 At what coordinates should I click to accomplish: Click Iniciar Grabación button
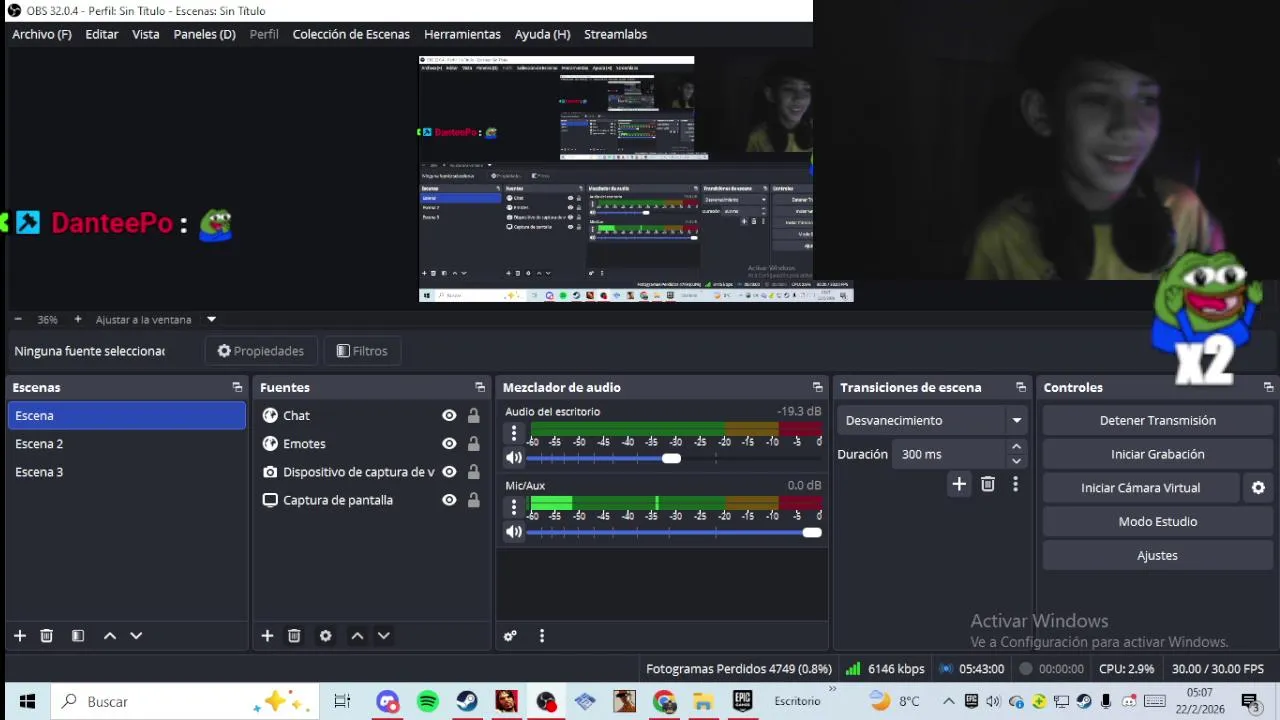(x=1158, y=454)
